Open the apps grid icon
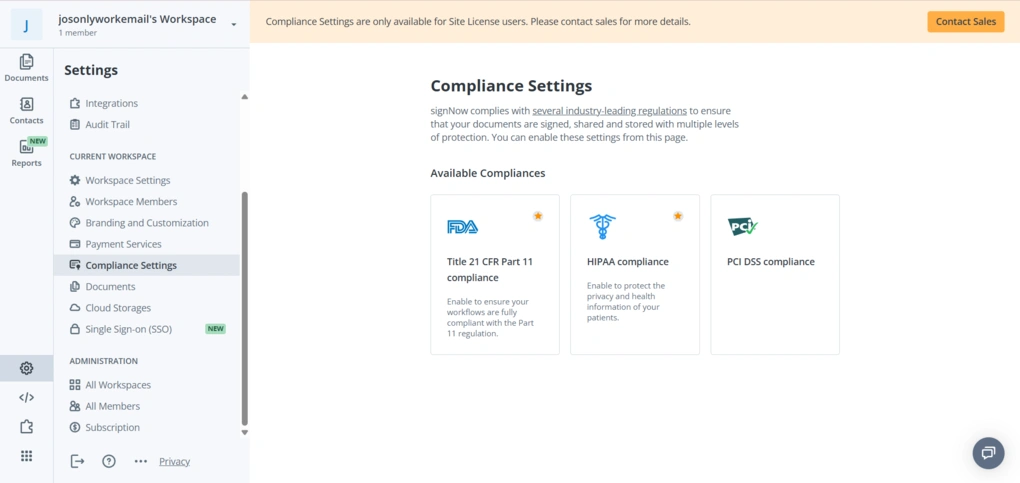Image resolution: width=1020 pixels, height=483 pixels. click(26, 456)
